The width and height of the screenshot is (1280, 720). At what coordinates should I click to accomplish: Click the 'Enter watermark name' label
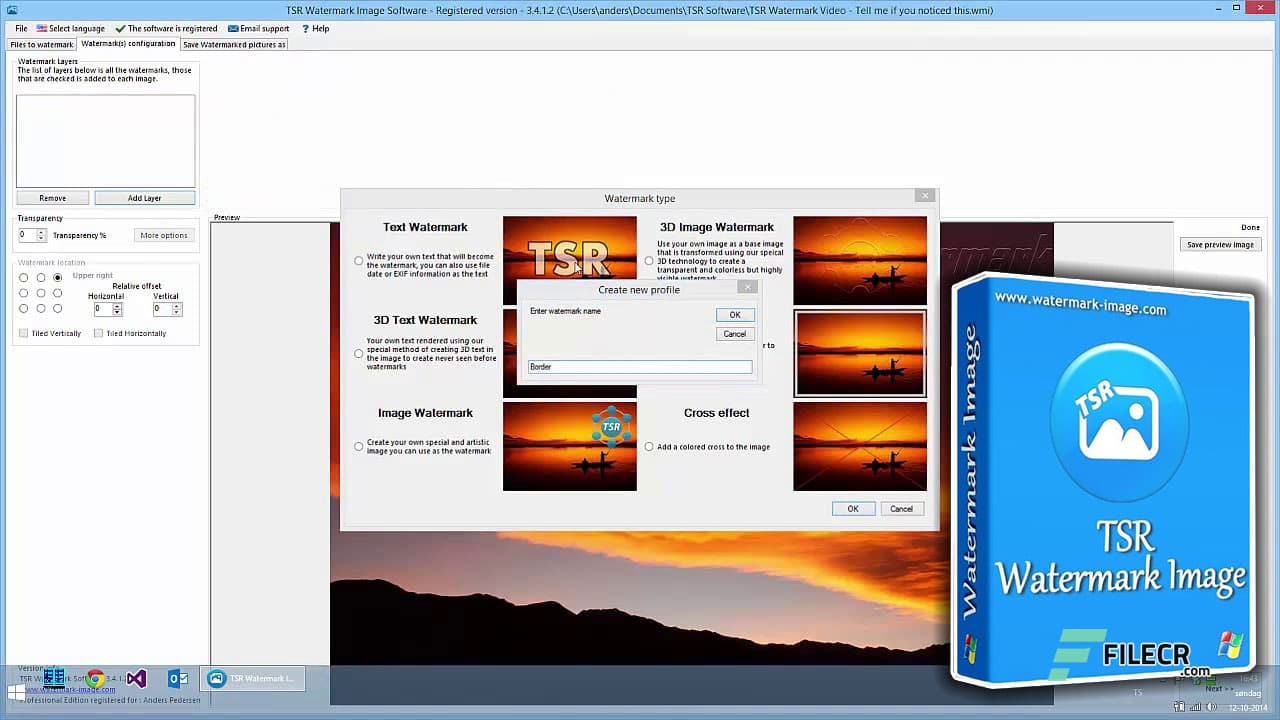565,311
